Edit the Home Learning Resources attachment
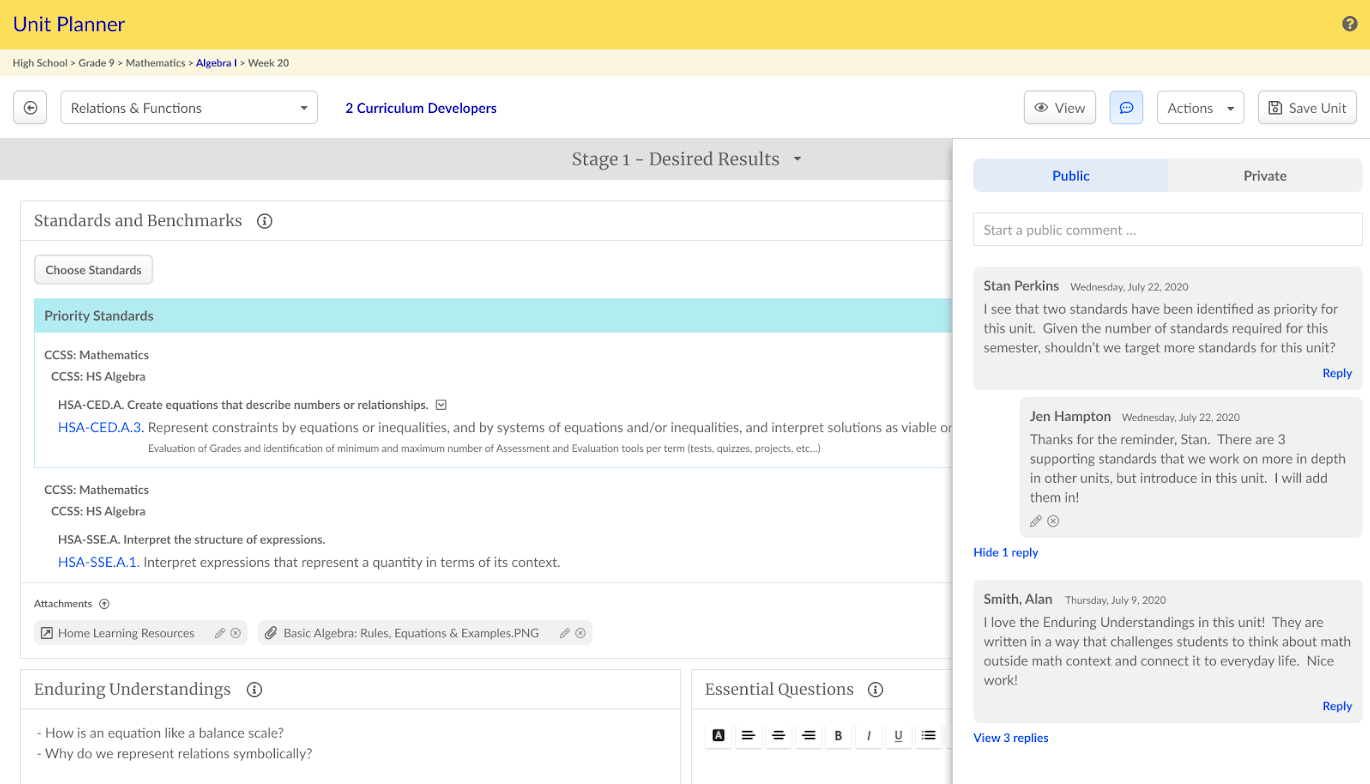 [220, 633]
